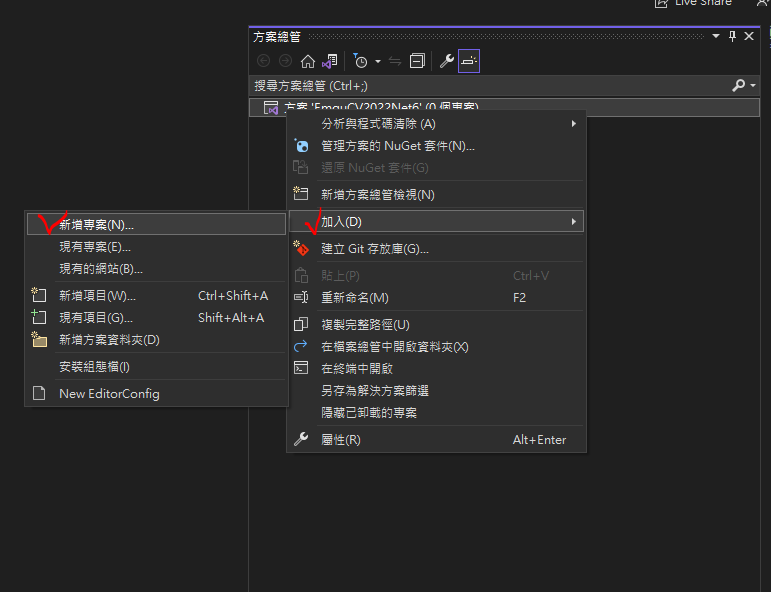
Task: Toggle the preview selected items button
Action: (469, 61)
